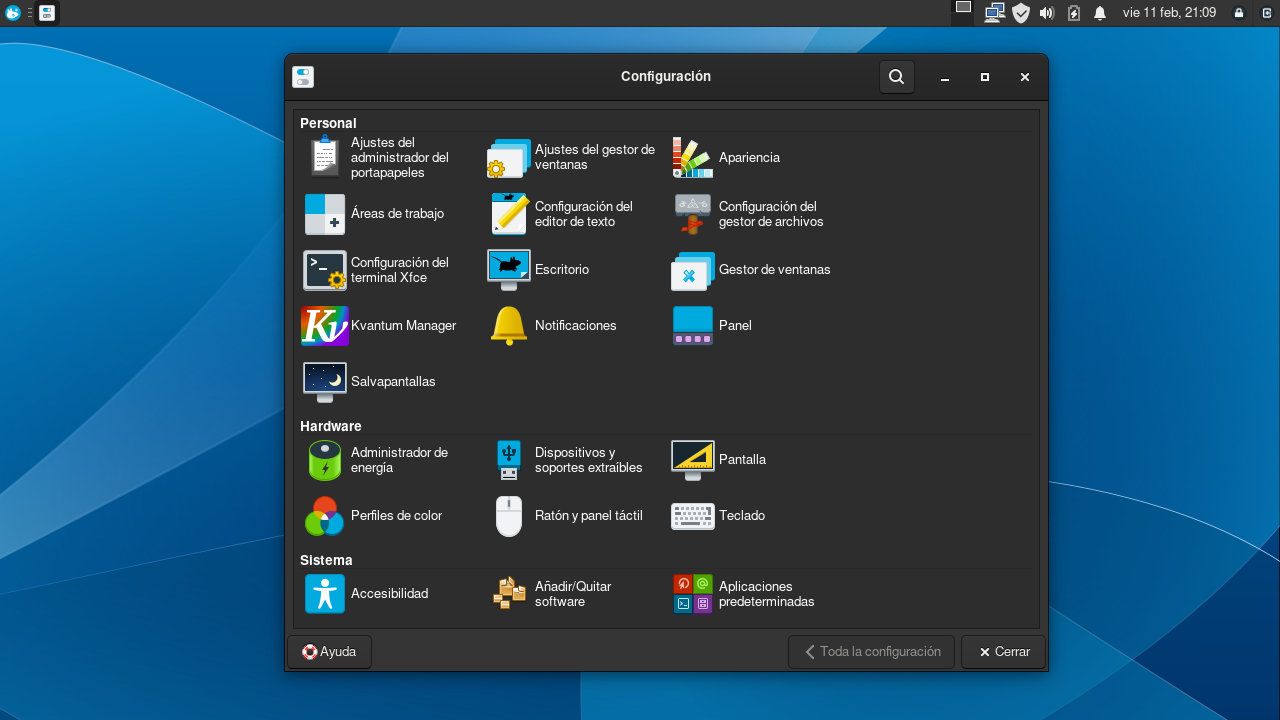Click the Hardware section heading
This screenshot has width=1280, height=720.
(331, 426)
